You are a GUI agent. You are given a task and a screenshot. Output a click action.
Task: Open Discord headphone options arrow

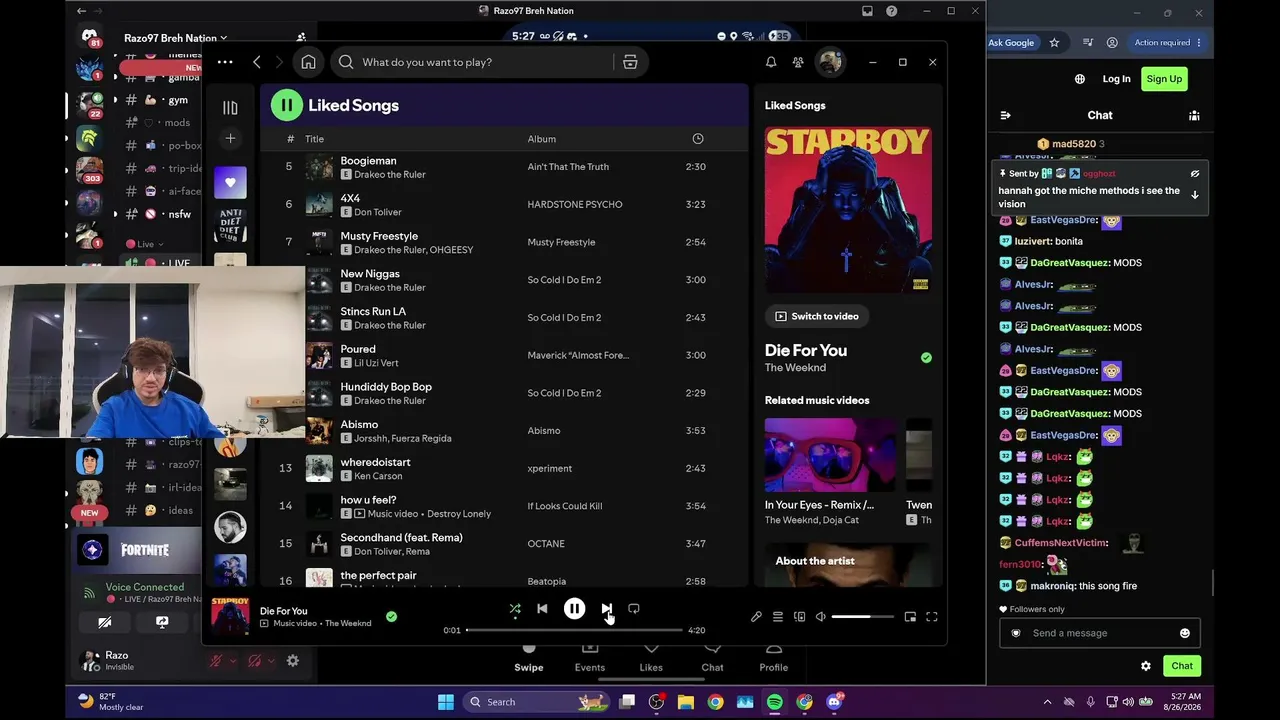[x=271, y=661]
